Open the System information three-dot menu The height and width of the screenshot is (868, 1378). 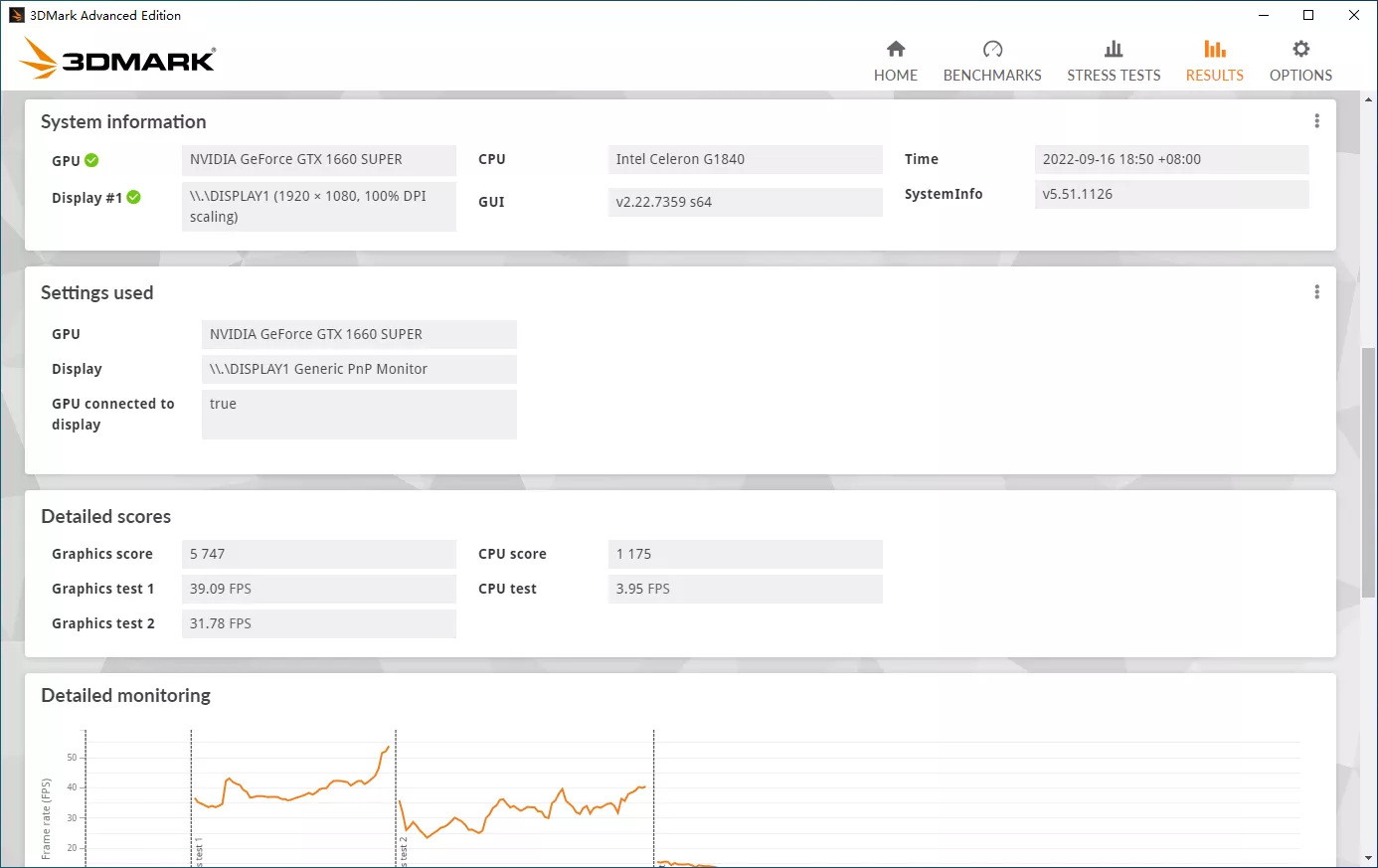tap(1316, 121)
